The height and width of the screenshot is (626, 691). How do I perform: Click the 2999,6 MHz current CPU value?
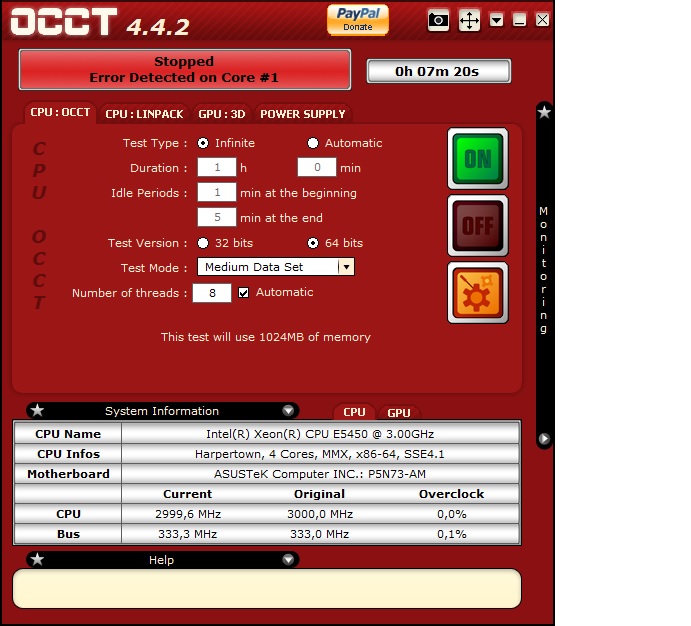[188, 514]
